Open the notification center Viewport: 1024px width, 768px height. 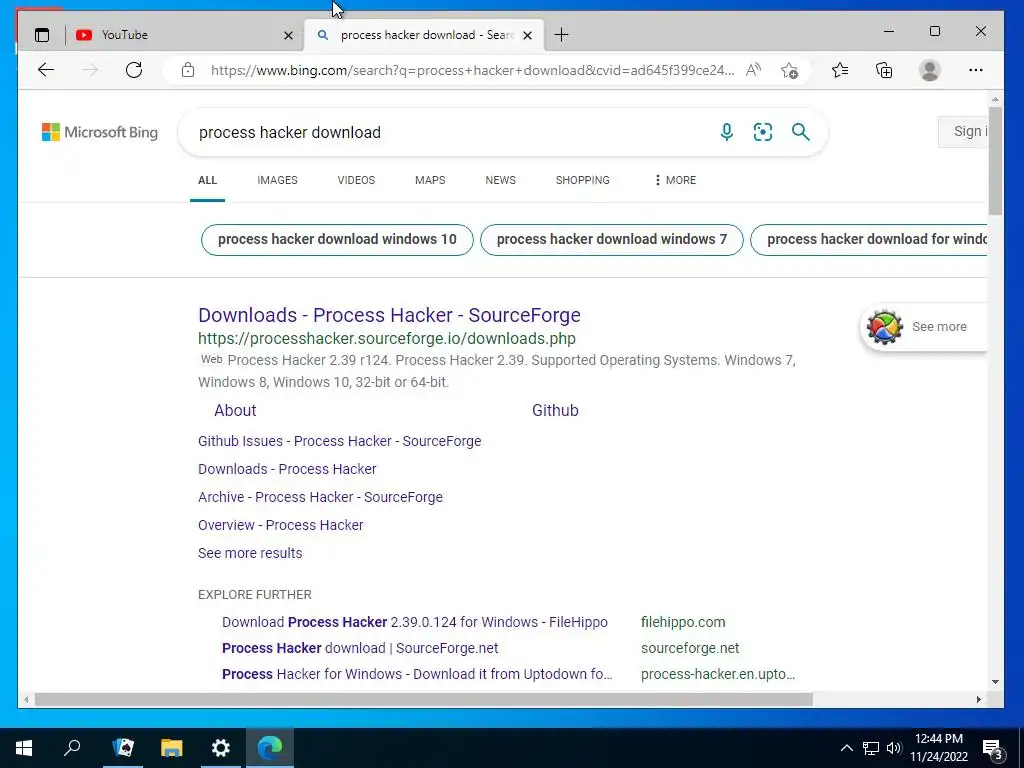coord(993,749)
